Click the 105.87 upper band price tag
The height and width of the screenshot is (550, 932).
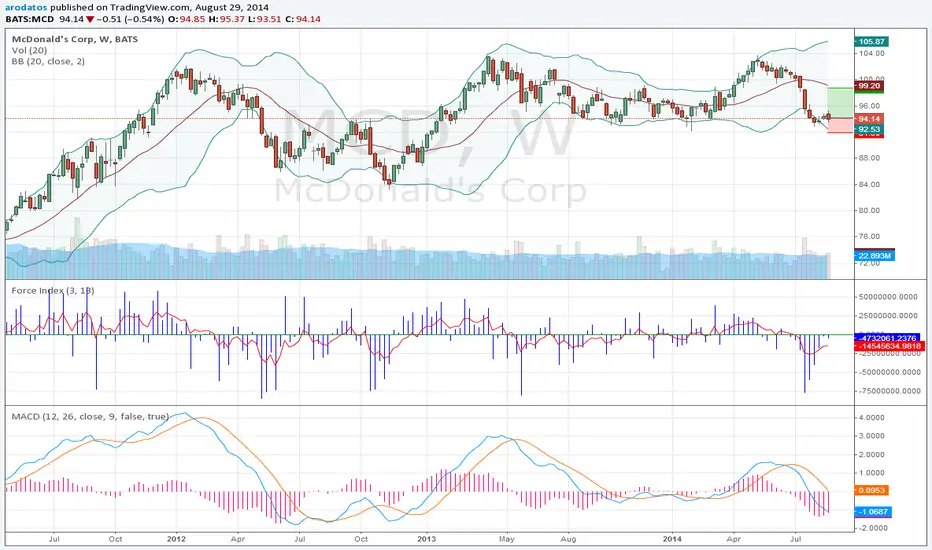[871, 42]
